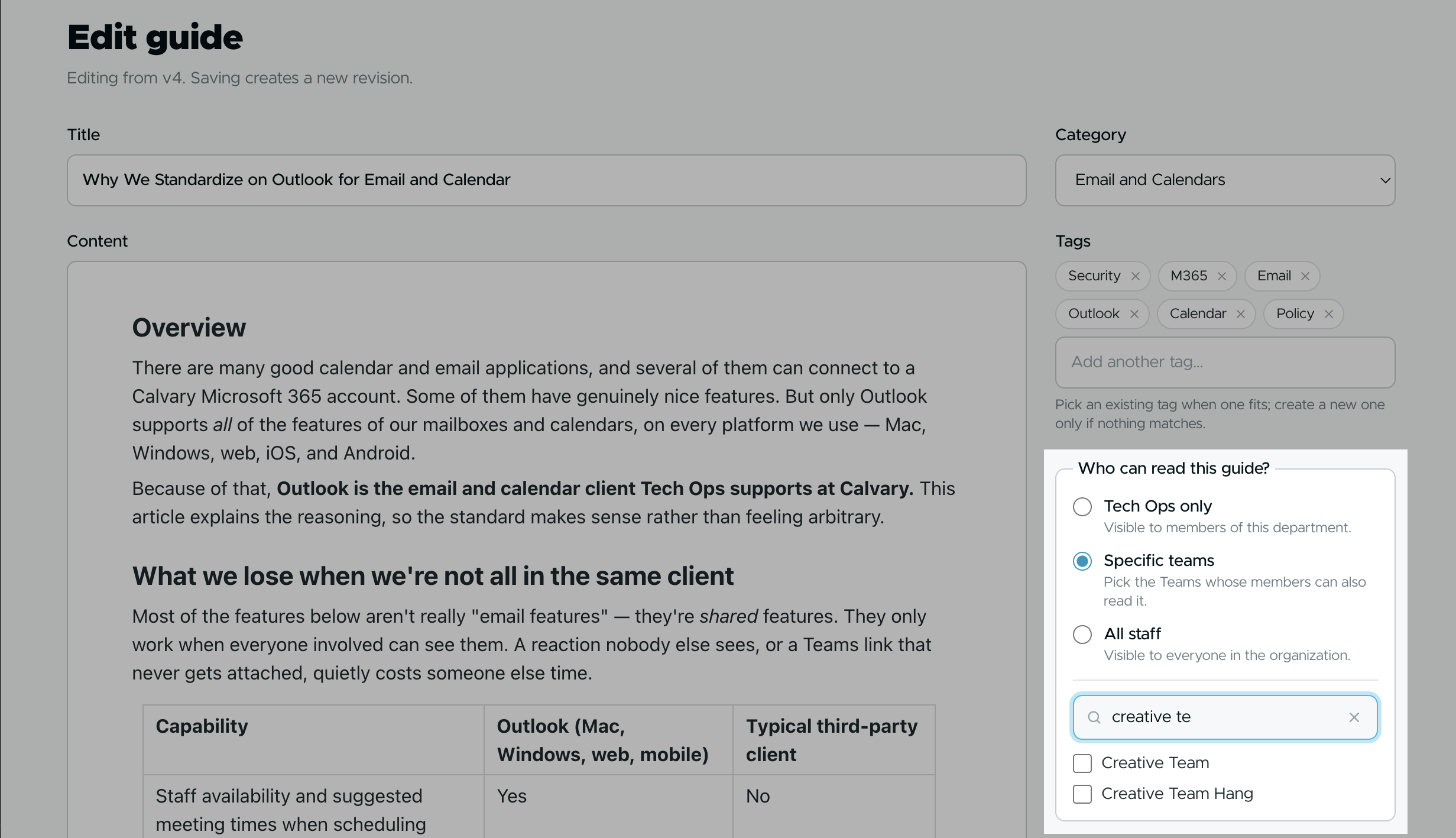The height and width of the screenshot is (838, 1456).
Task: Click the bold Outlook policy sentence
Action: 595,488
